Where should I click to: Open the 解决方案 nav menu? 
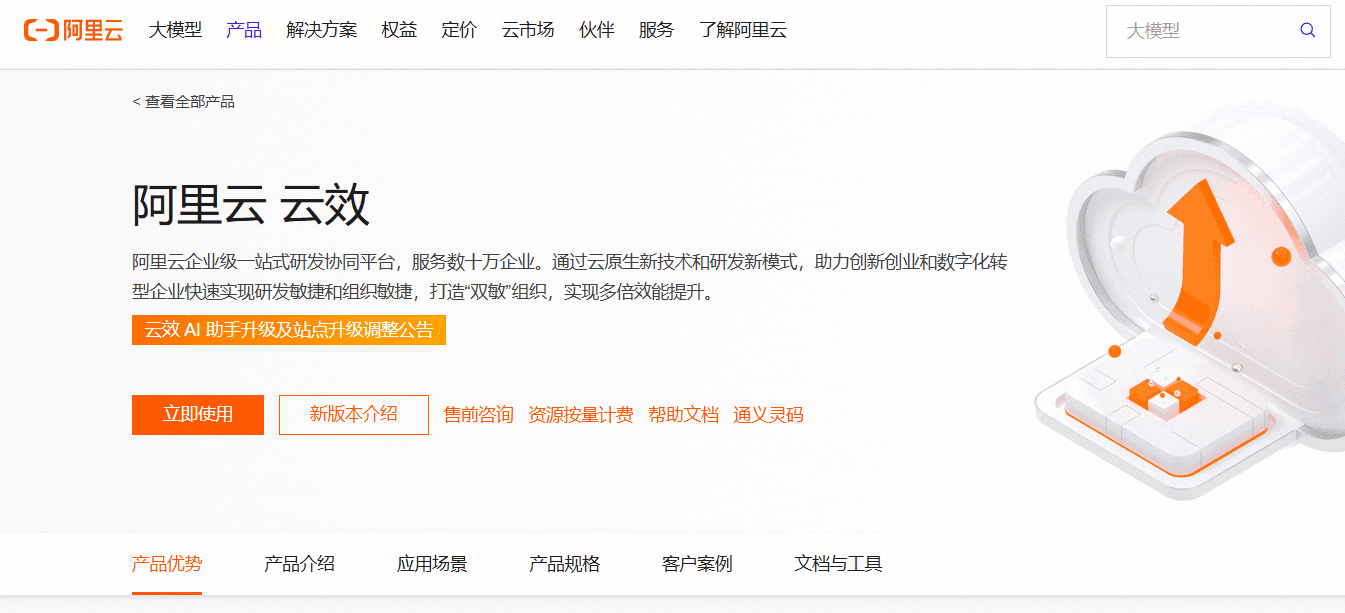(x=321, y=30)
